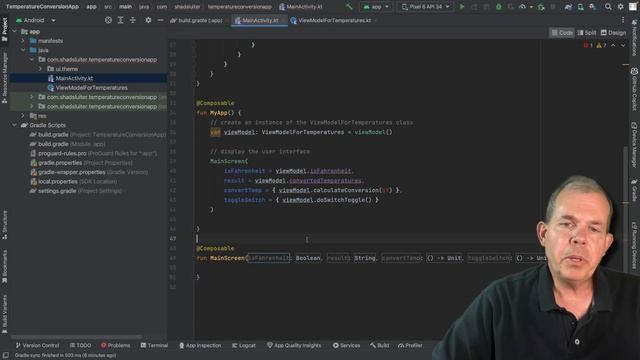Open the Services tool window

[x=346, y=345]
